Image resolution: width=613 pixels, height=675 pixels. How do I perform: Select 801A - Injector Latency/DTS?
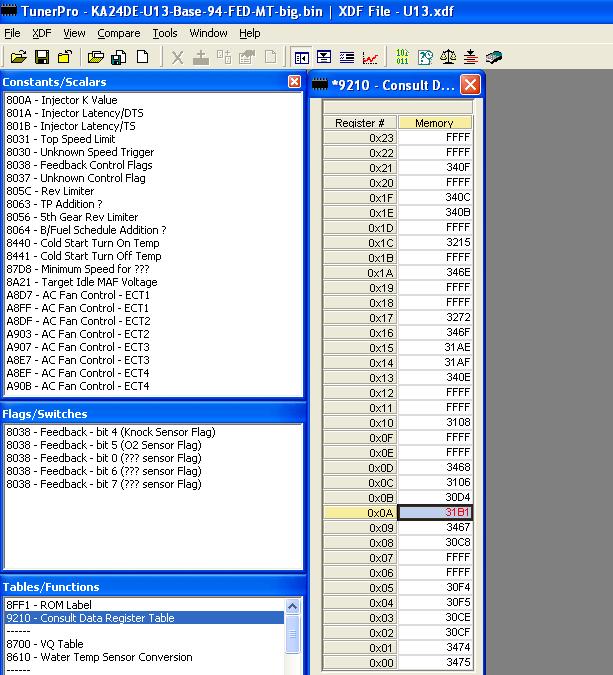click(x=74, y=113)
